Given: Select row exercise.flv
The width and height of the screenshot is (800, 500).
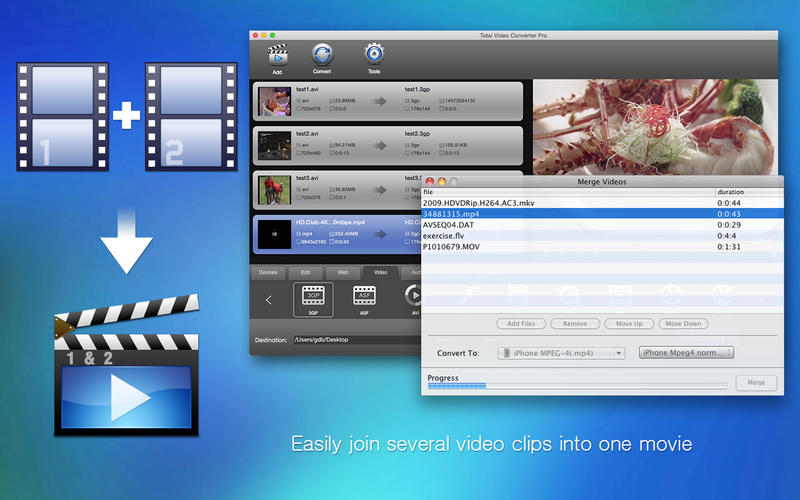Looking at the screenshot, I should point(603,236).
